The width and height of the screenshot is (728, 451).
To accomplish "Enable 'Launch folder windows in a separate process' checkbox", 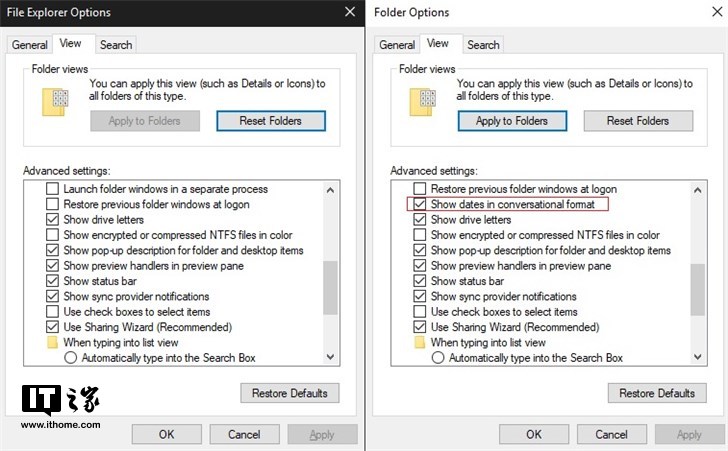I will (52, 189).
